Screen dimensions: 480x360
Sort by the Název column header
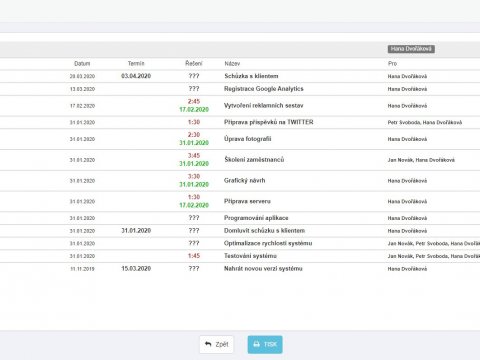232,63
